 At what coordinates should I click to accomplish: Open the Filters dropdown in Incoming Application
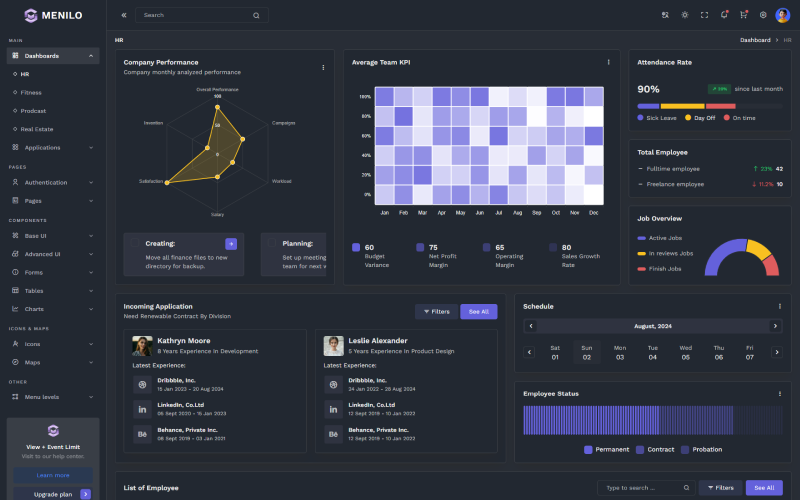(436, 311)
